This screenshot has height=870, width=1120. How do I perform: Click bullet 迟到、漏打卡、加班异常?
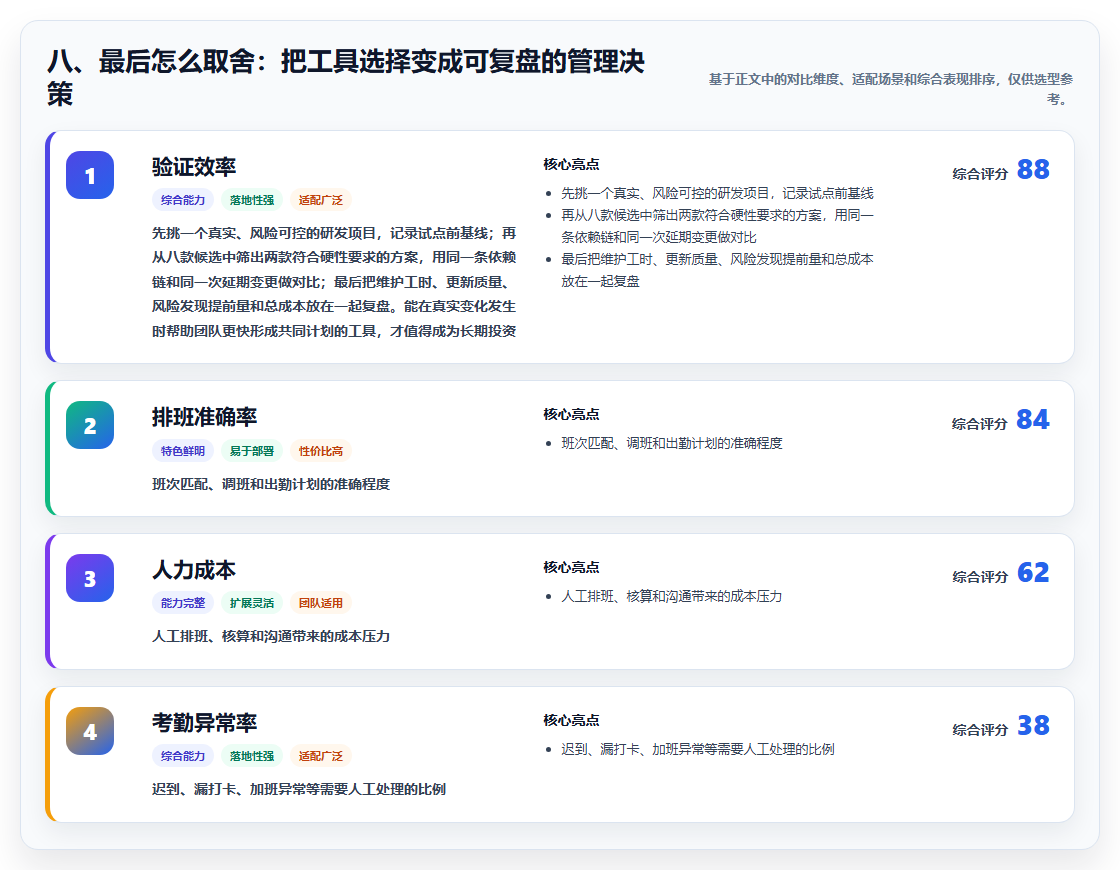pyautogui.click(x=698, y=749)
